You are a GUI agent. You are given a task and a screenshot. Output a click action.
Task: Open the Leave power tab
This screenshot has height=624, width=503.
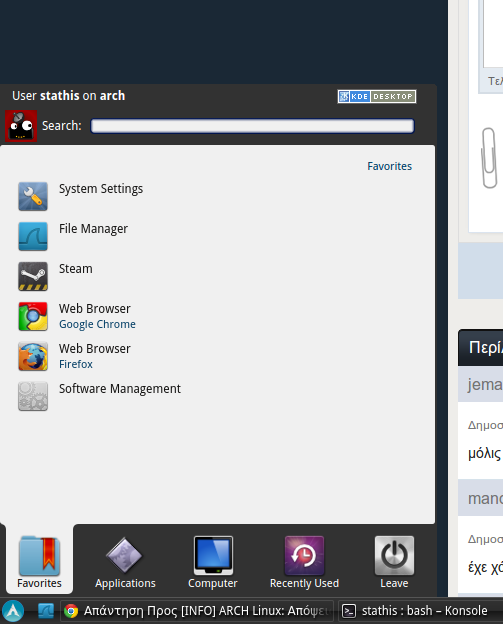tap(394, 562)
